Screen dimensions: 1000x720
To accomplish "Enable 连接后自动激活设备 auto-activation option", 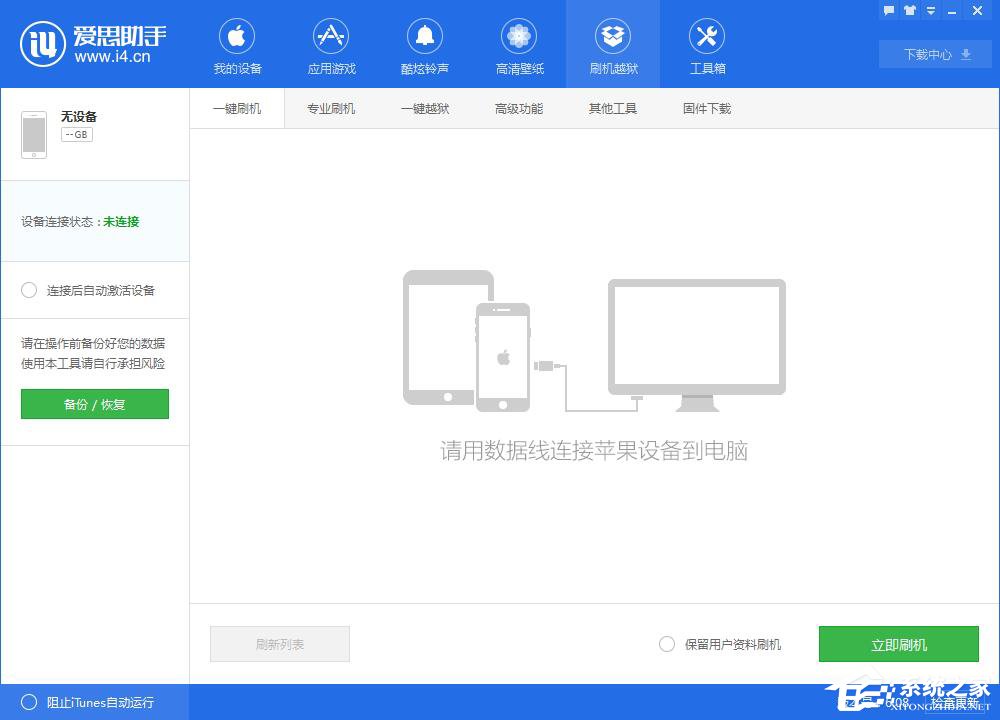I will [29, 290].
